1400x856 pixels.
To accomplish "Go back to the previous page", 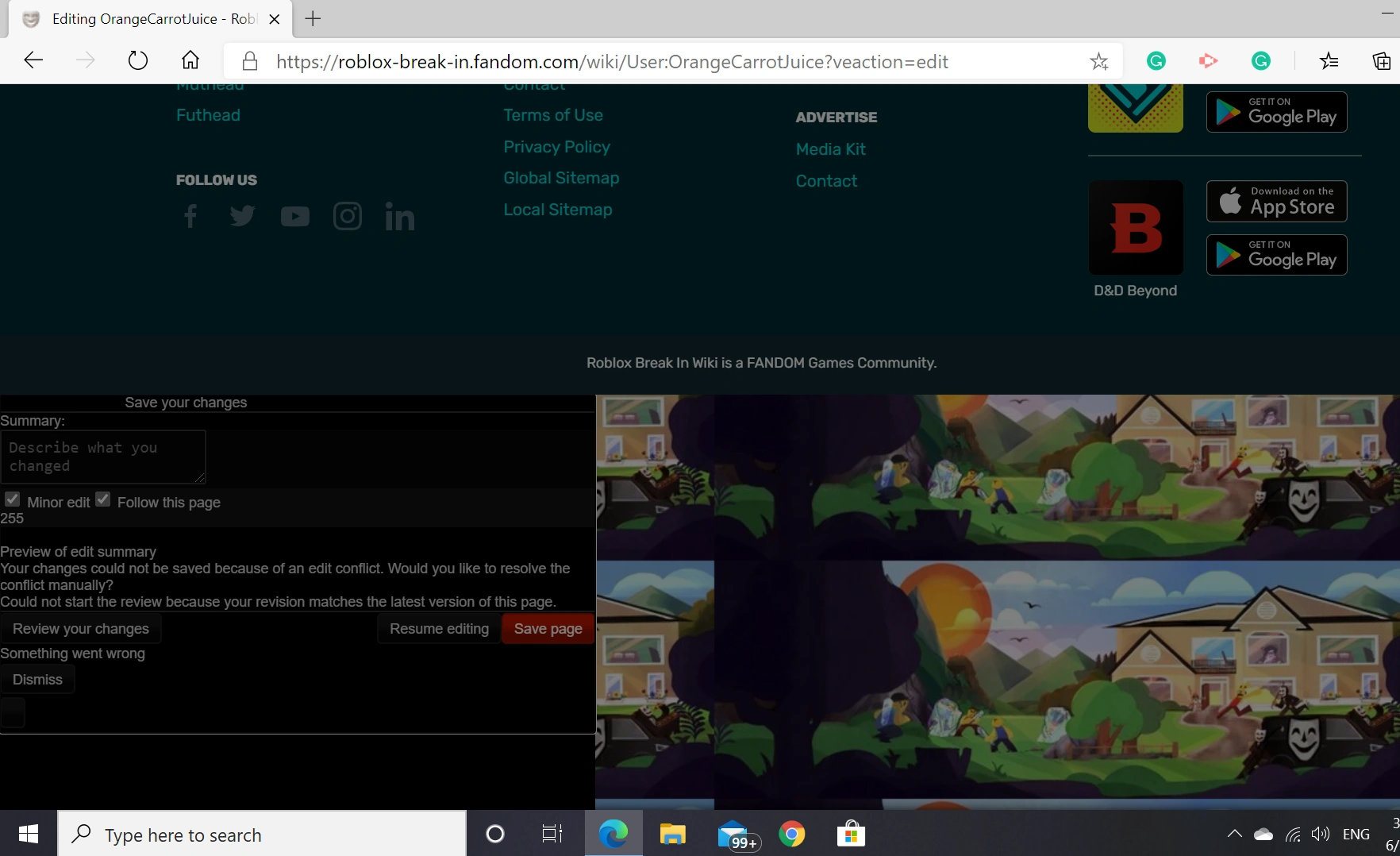I will 33,60.
